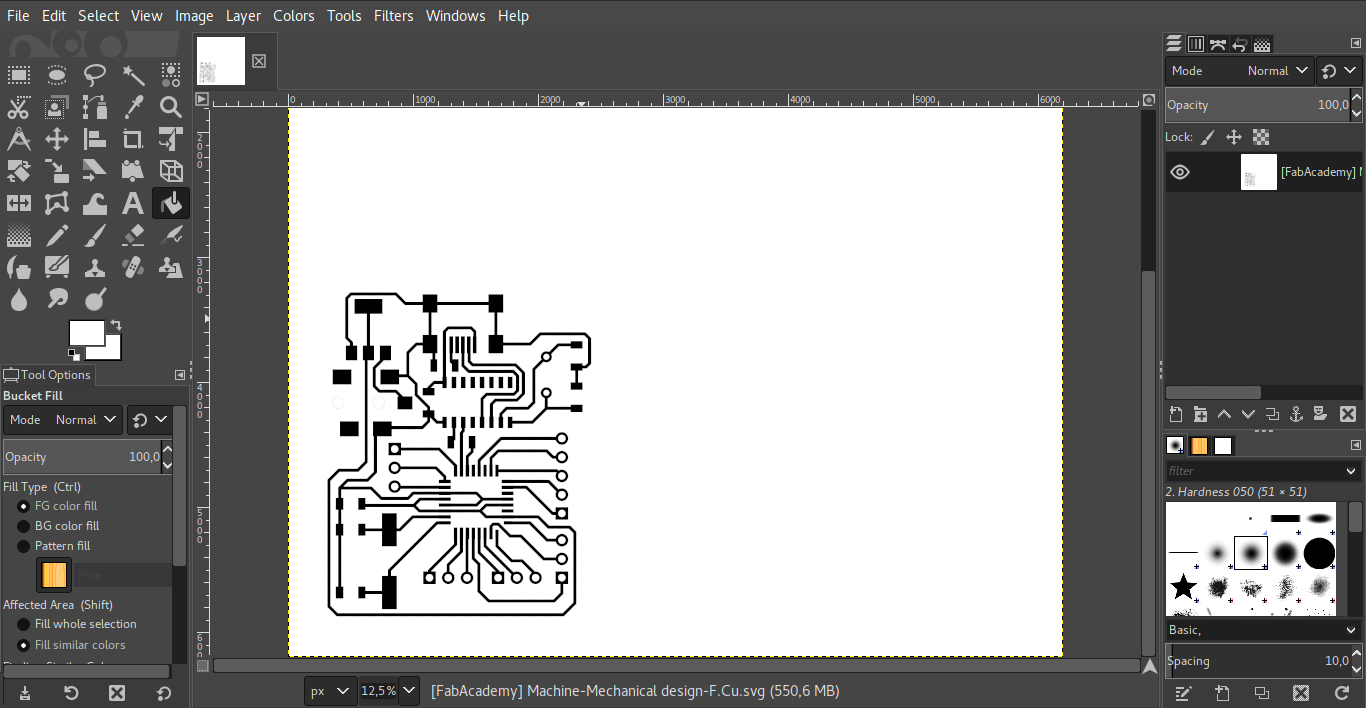Open the Colors menu
The width and height of the screenshot is (1366, 708).
point(293,15)
